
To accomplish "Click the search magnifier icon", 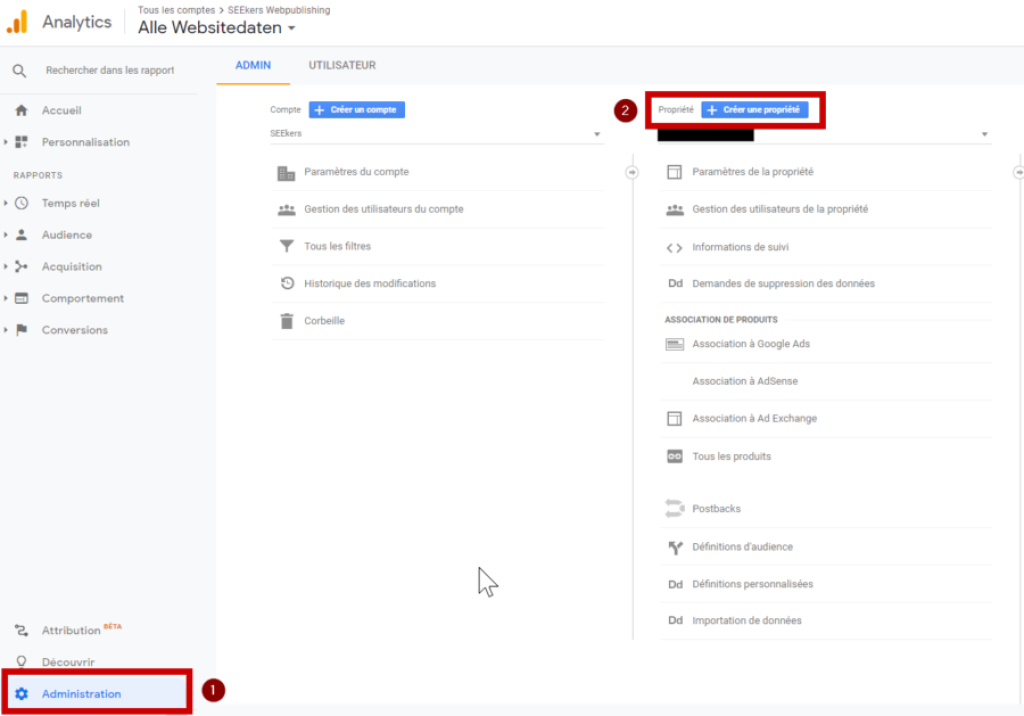I will click(x=20, y=71).
